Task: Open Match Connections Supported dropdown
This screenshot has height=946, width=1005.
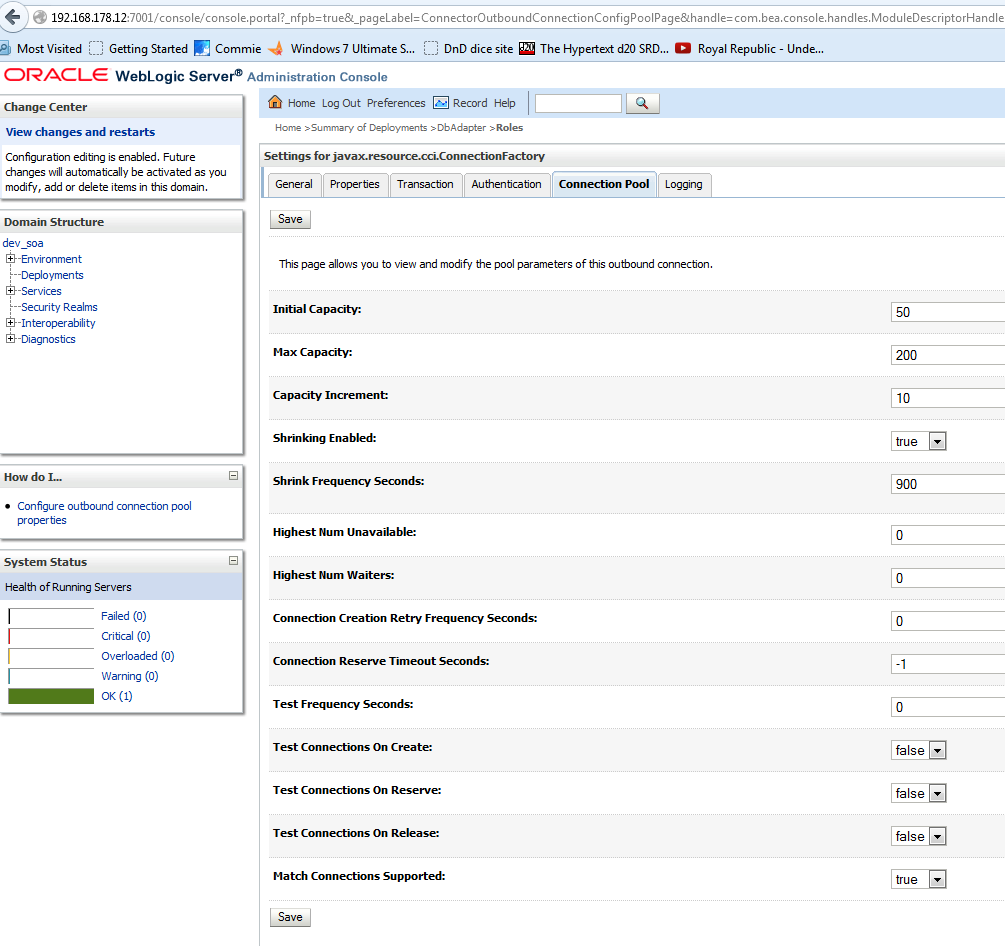Action: click(918, 879)
